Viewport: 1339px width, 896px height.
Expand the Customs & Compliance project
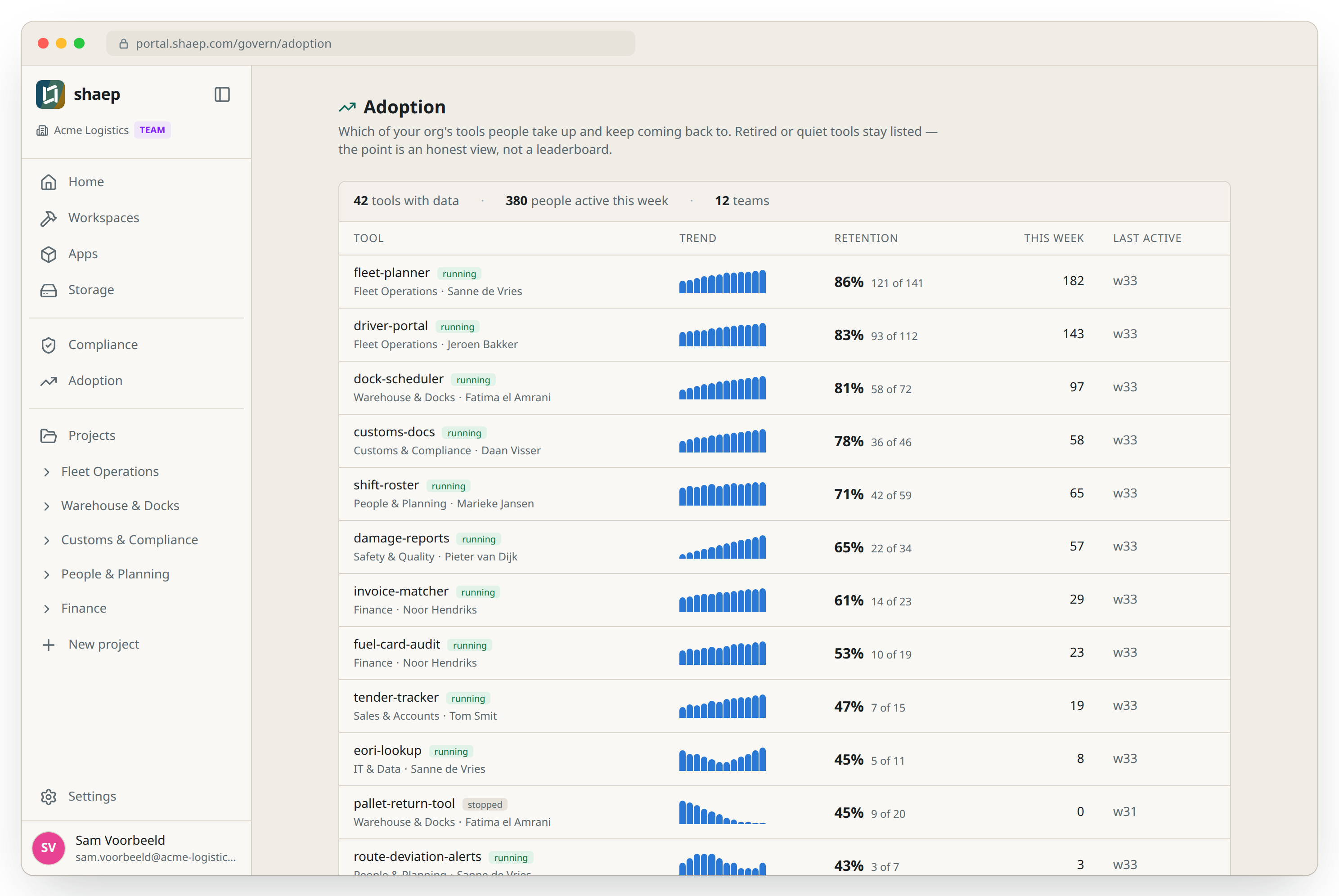pyautogui.click(x=46, y=540)
